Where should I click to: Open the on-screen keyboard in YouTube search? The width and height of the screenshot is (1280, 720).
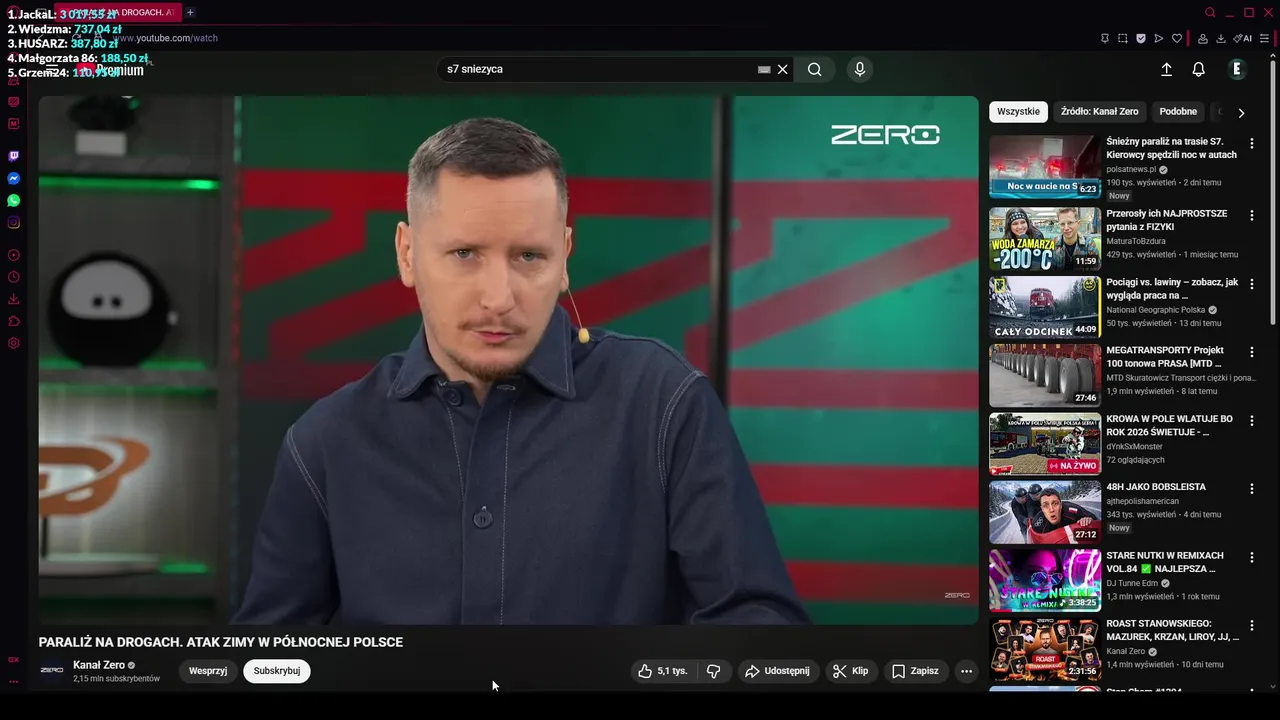[x=764, y=69]
